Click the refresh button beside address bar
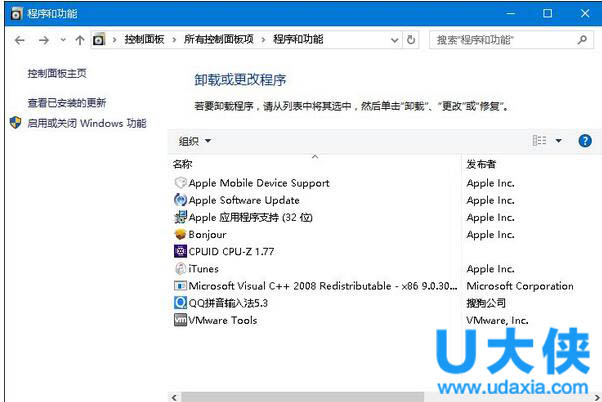This screenshot has width=602, height=402. pos(411,40)
